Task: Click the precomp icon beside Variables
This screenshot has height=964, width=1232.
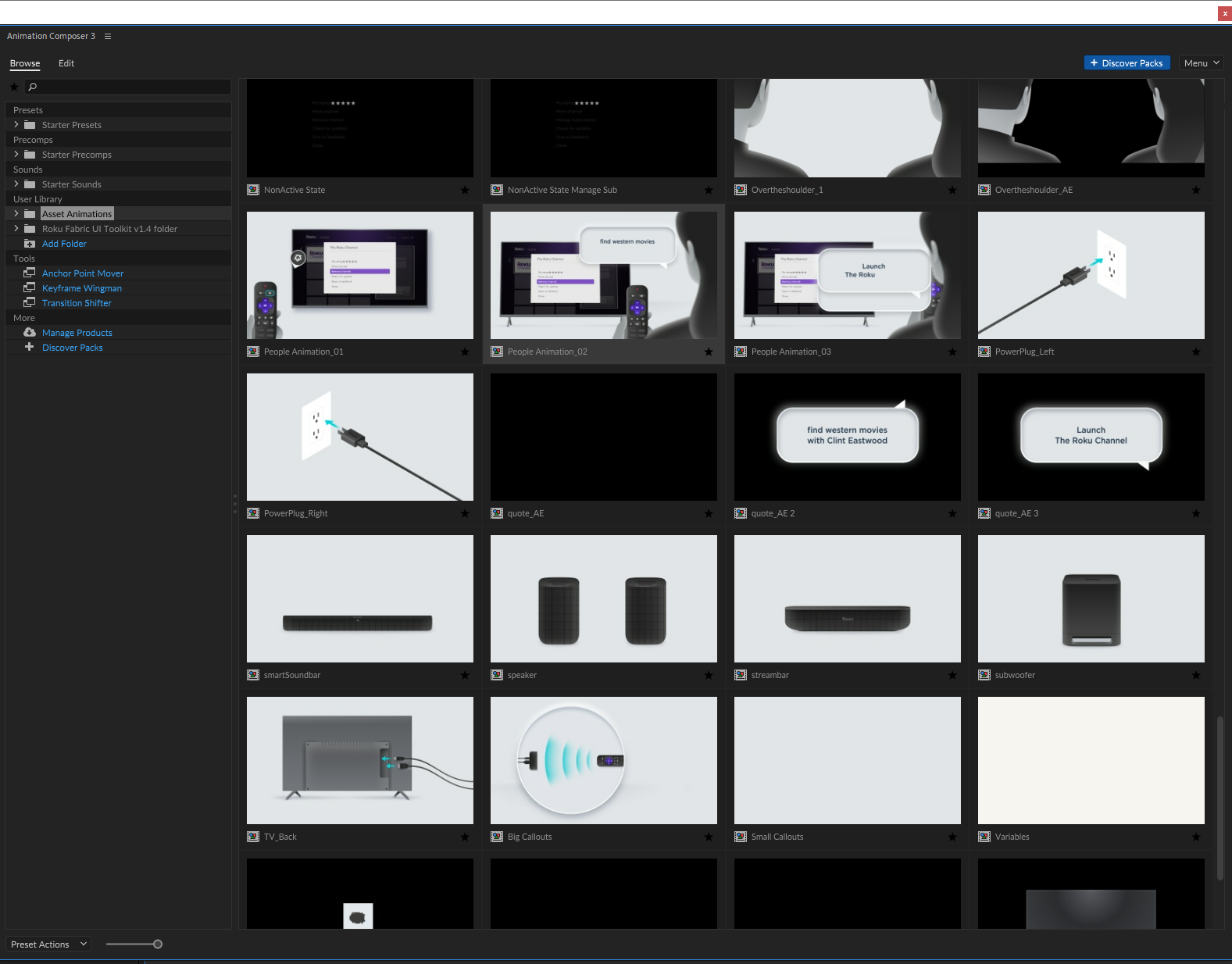Action: click(x=984, y=837)
